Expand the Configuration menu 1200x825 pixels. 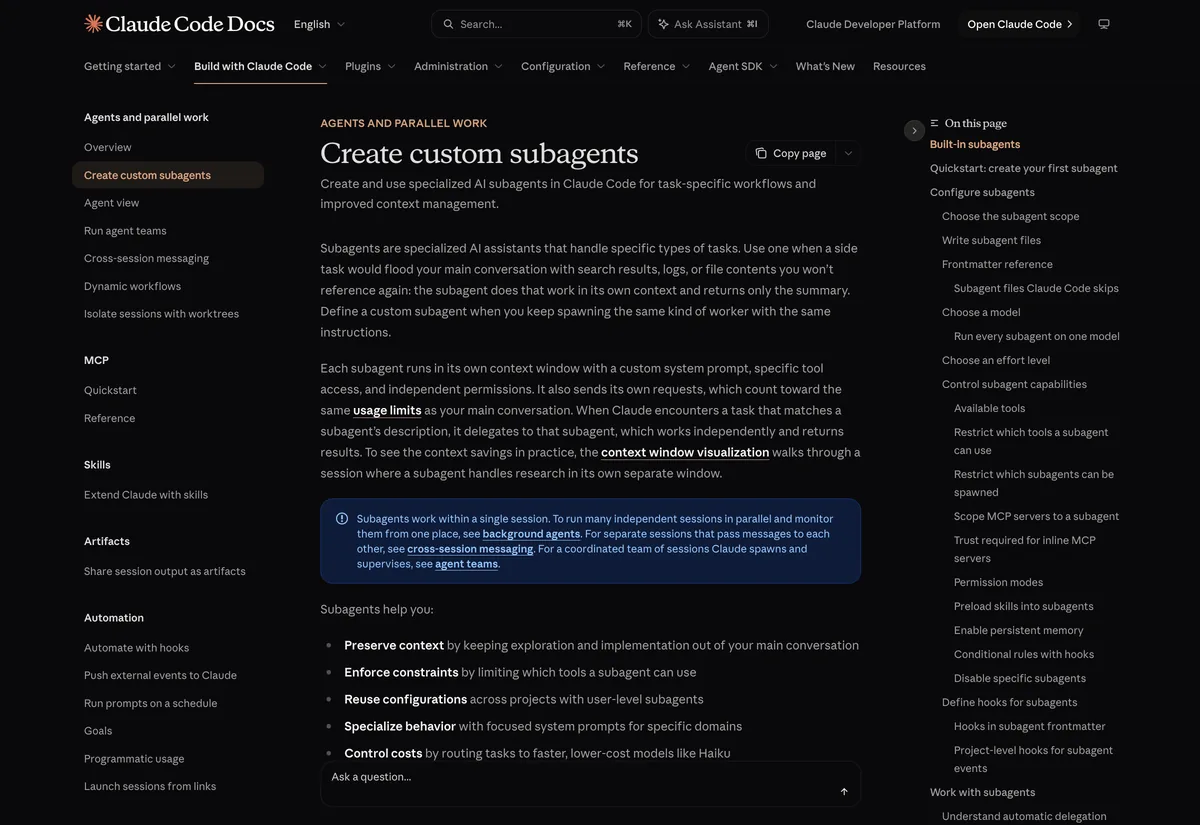(x=563, y=66)
